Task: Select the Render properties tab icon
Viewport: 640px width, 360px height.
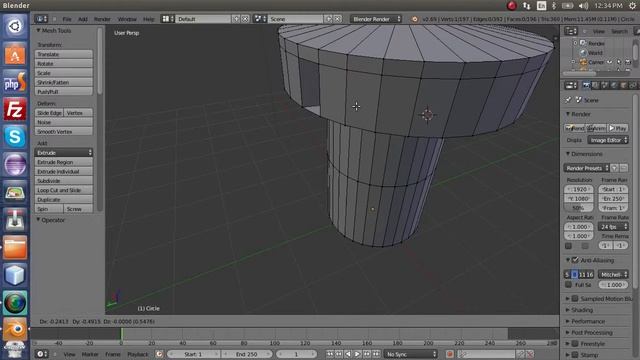Action: tap(587, 85)
